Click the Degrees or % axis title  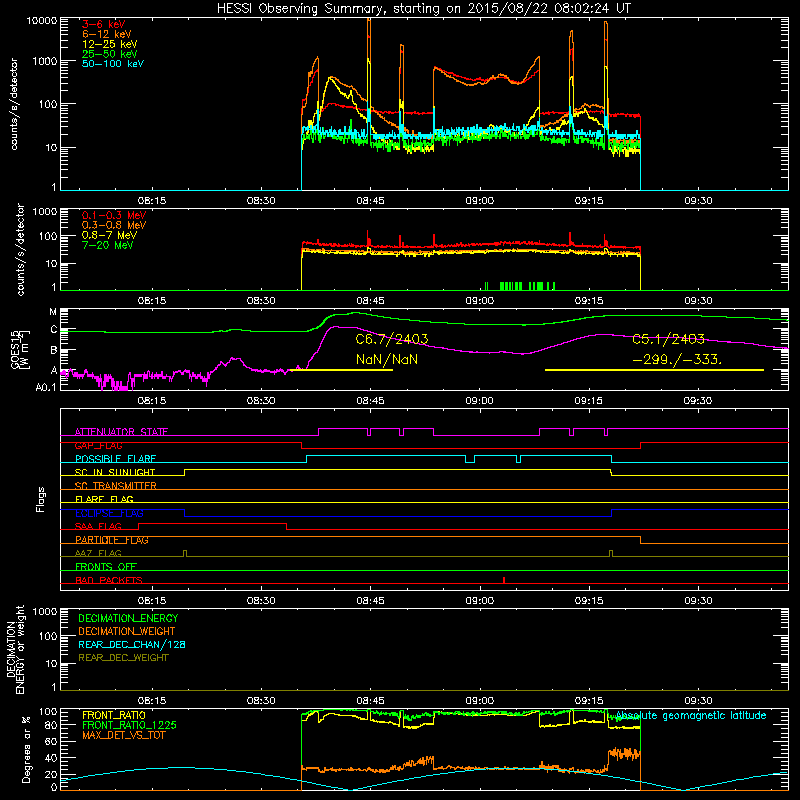tap(26, 749)
